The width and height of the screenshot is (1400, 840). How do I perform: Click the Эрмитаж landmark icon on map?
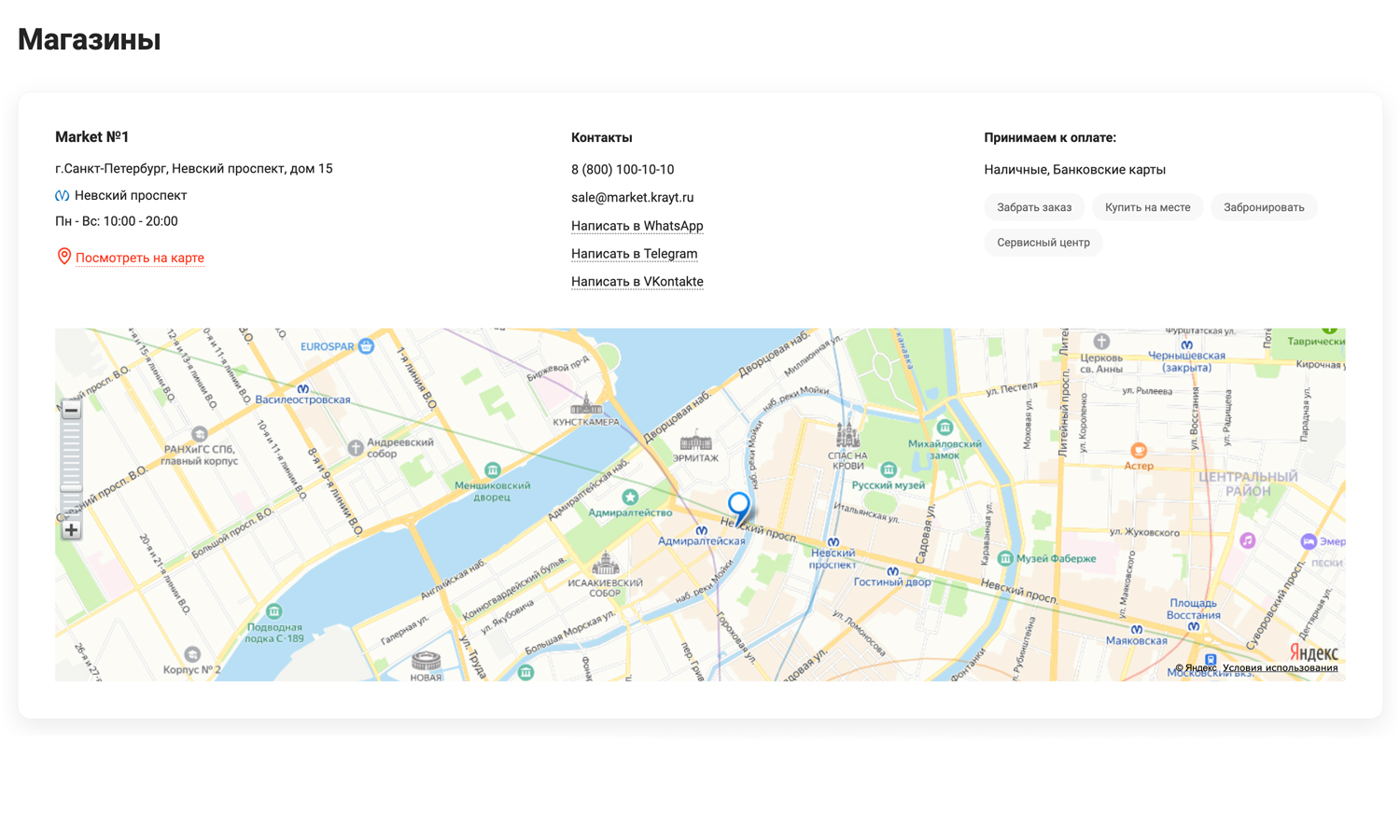[x=695, y=441]
